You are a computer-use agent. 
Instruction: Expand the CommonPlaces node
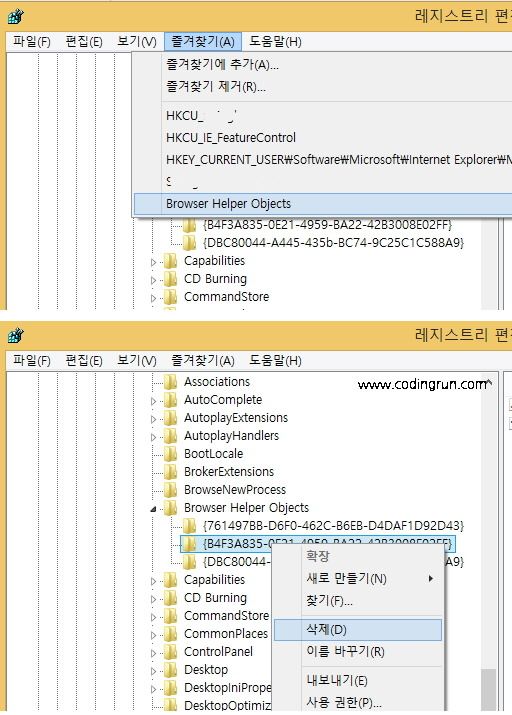tap(154, 635)
